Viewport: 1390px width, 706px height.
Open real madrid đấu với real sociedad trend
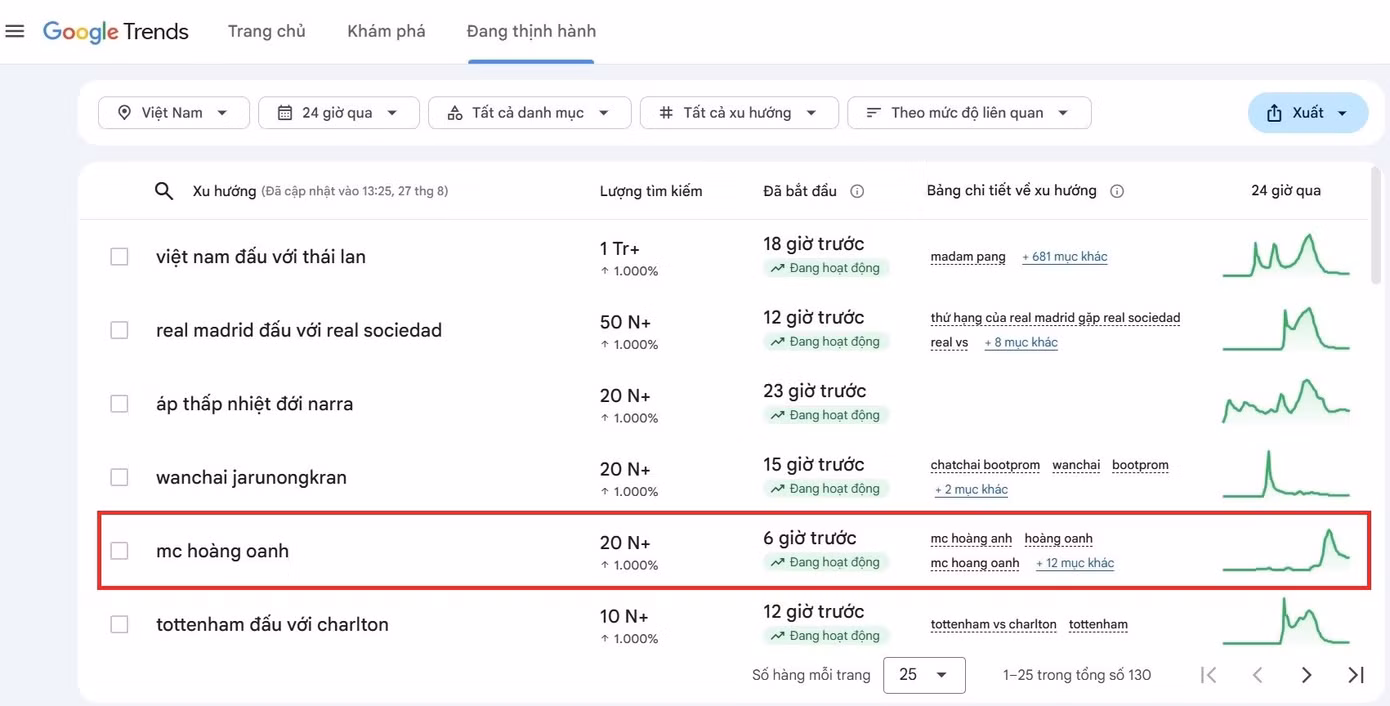click(x=299, y=330)
